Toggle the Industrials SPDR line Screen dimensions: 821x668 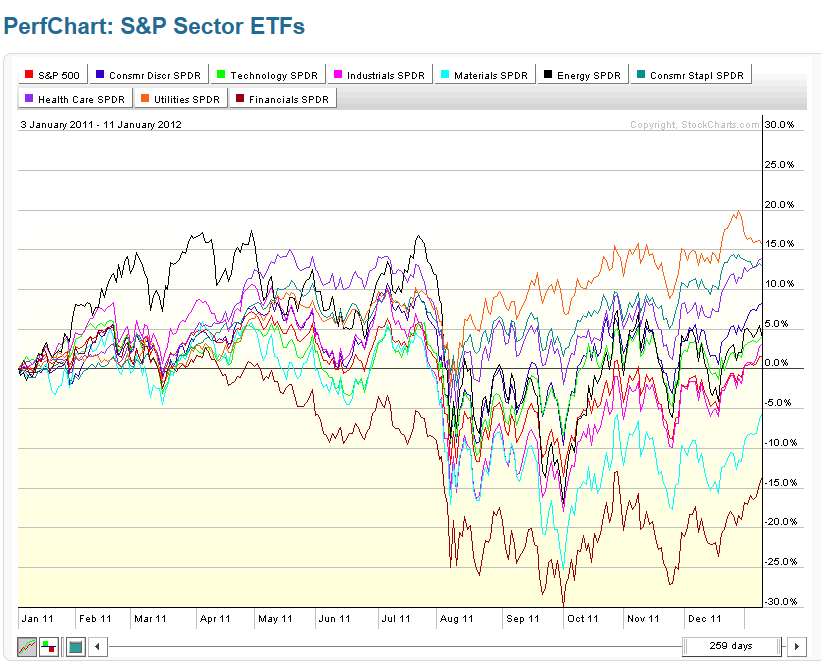point(378,75)
